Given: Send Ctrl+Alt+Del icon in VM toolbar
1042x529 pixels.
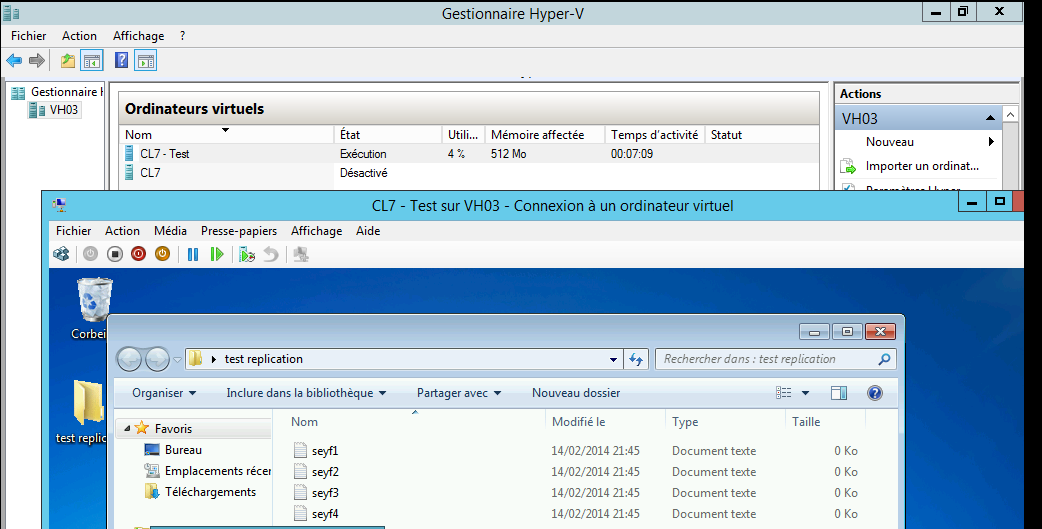Looking at the screenshot, I should (62, 254).
